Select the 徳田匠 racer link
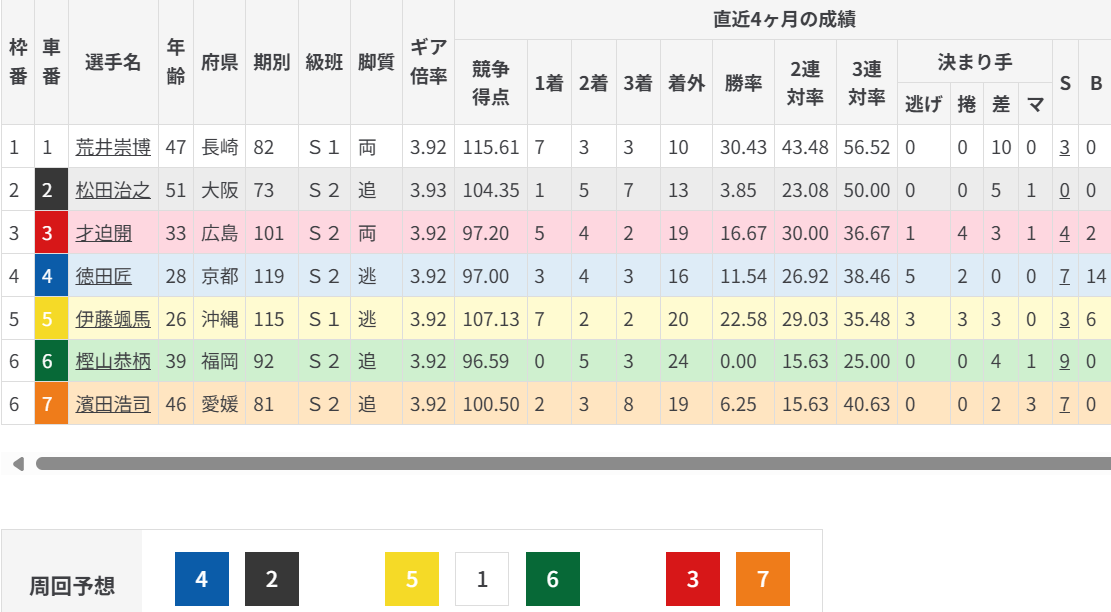The image size is (1111, 612). point(103,275)
